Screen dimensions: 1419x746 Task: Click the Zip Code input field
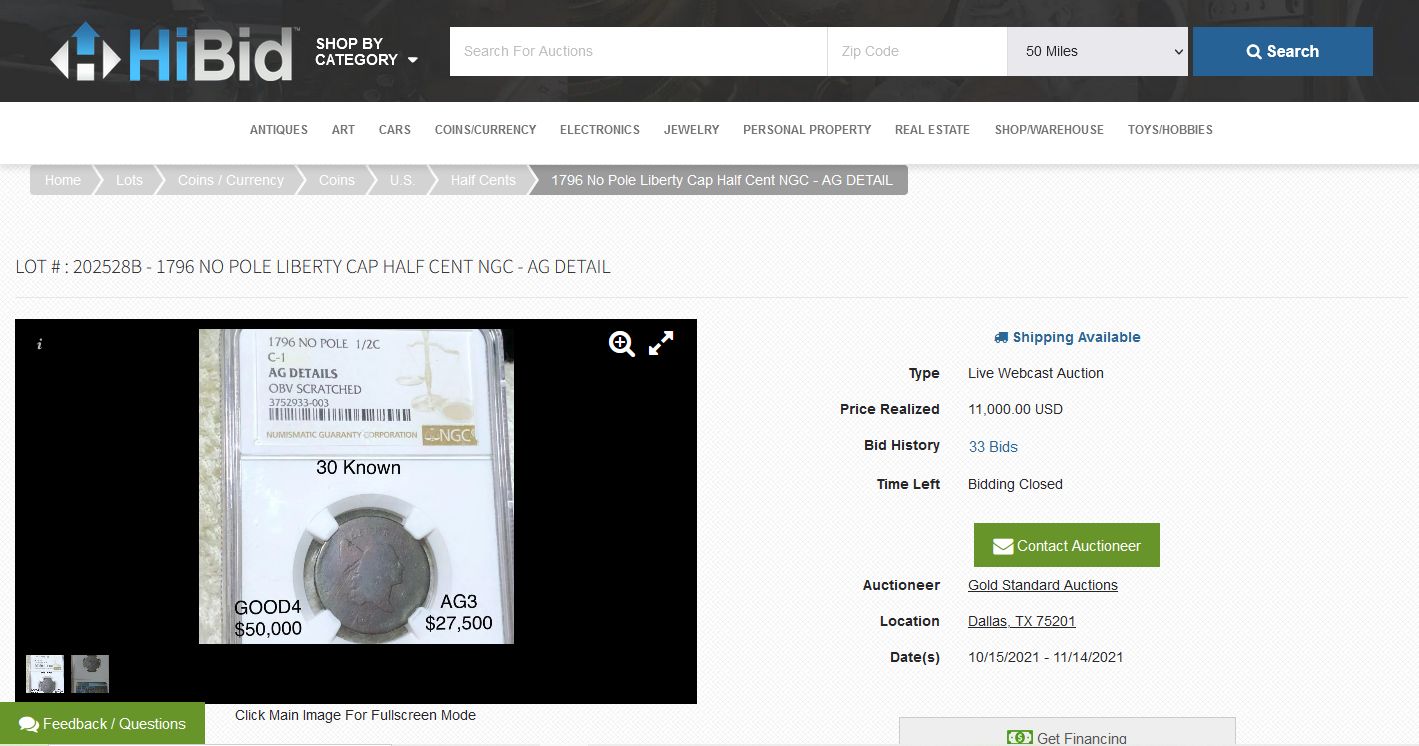point(916,51)
